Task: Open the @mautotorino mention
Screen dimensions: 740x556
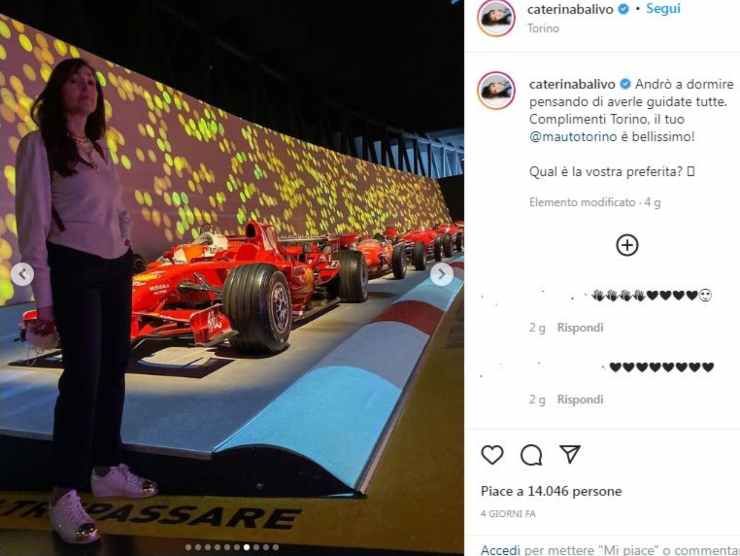Action: point(573,137)
